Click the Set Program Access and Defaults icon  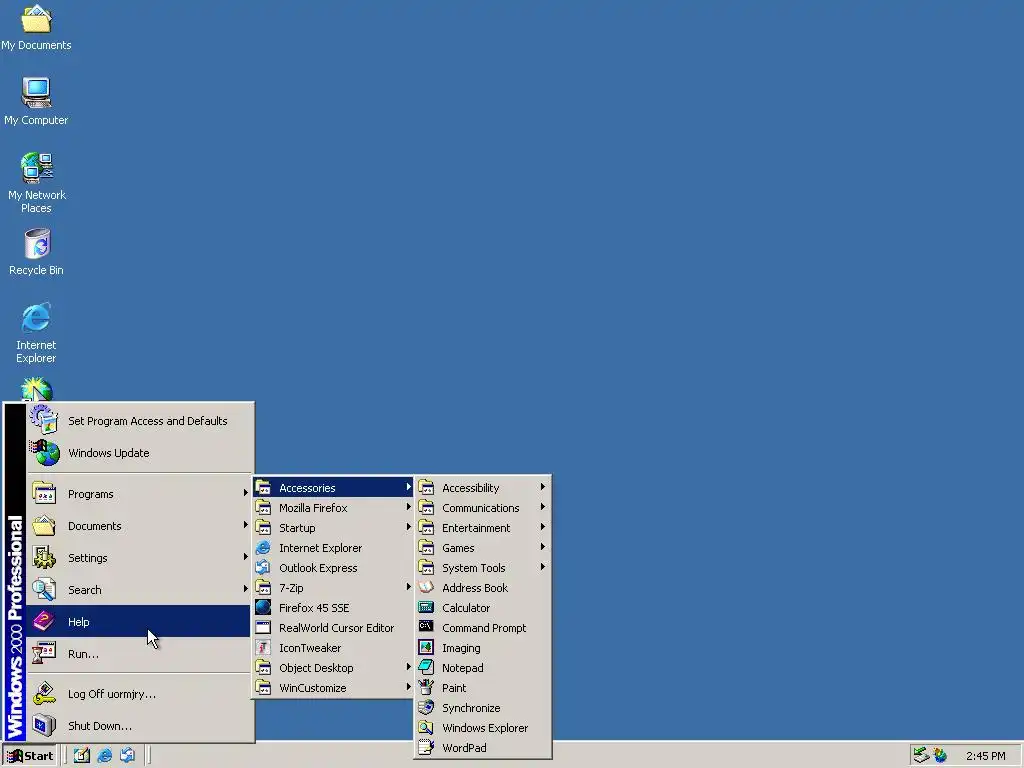[x=44, y=421]
